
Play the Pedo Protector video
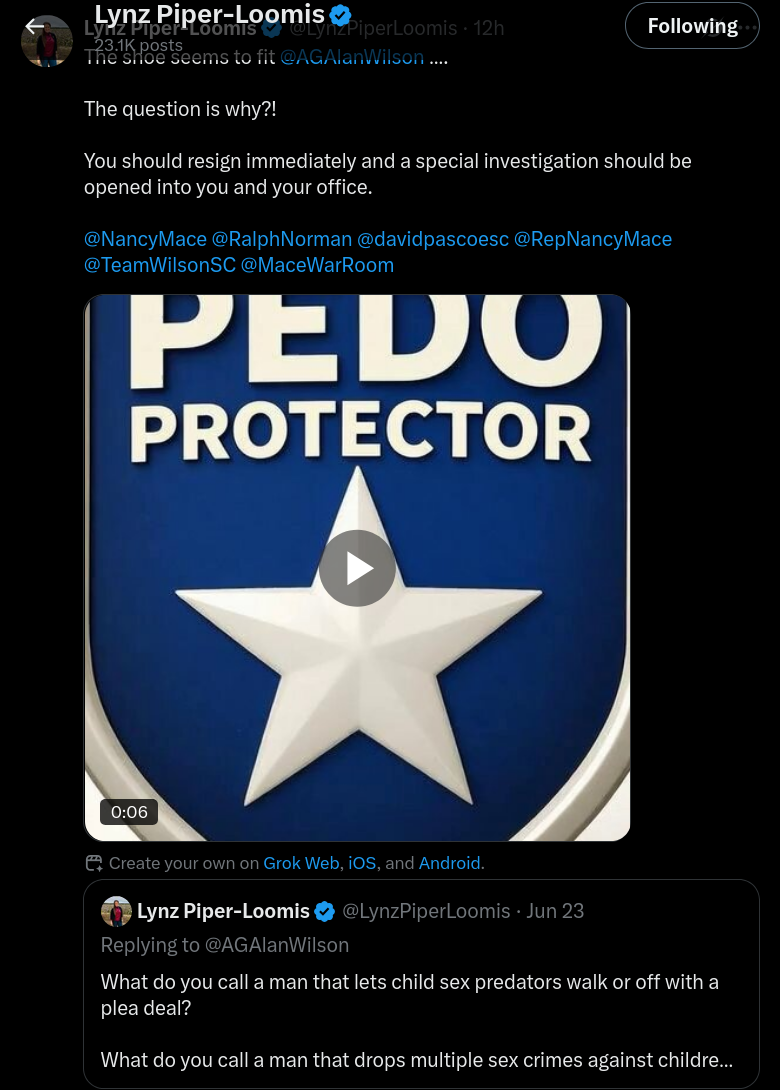[x=357, y=568]
